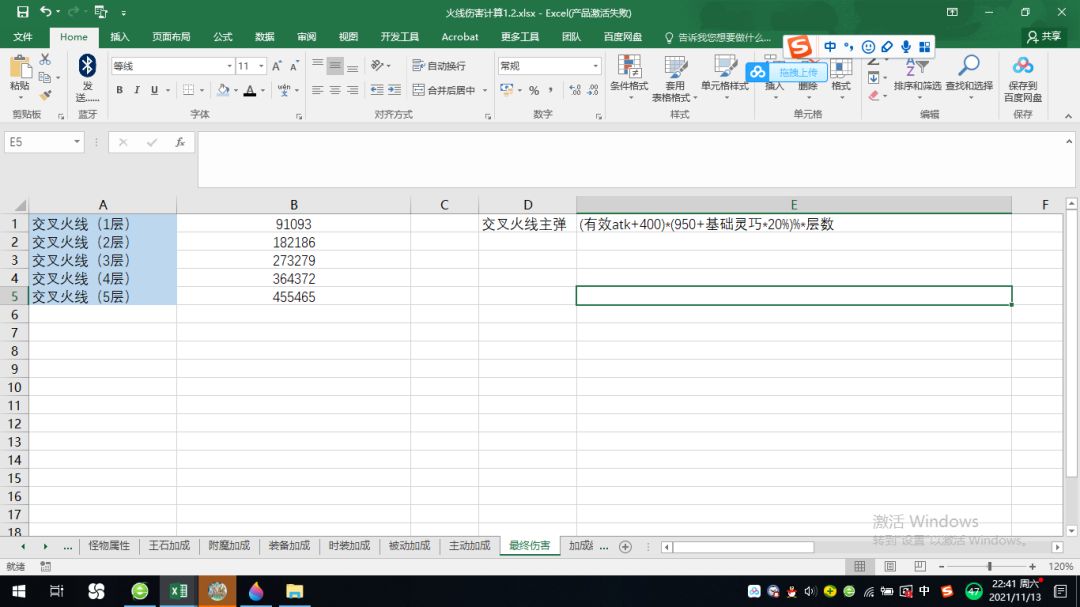This screenshot has width=1080, height=607.
Task: Click the Bluetooth send icon
Action: [87, 68]
